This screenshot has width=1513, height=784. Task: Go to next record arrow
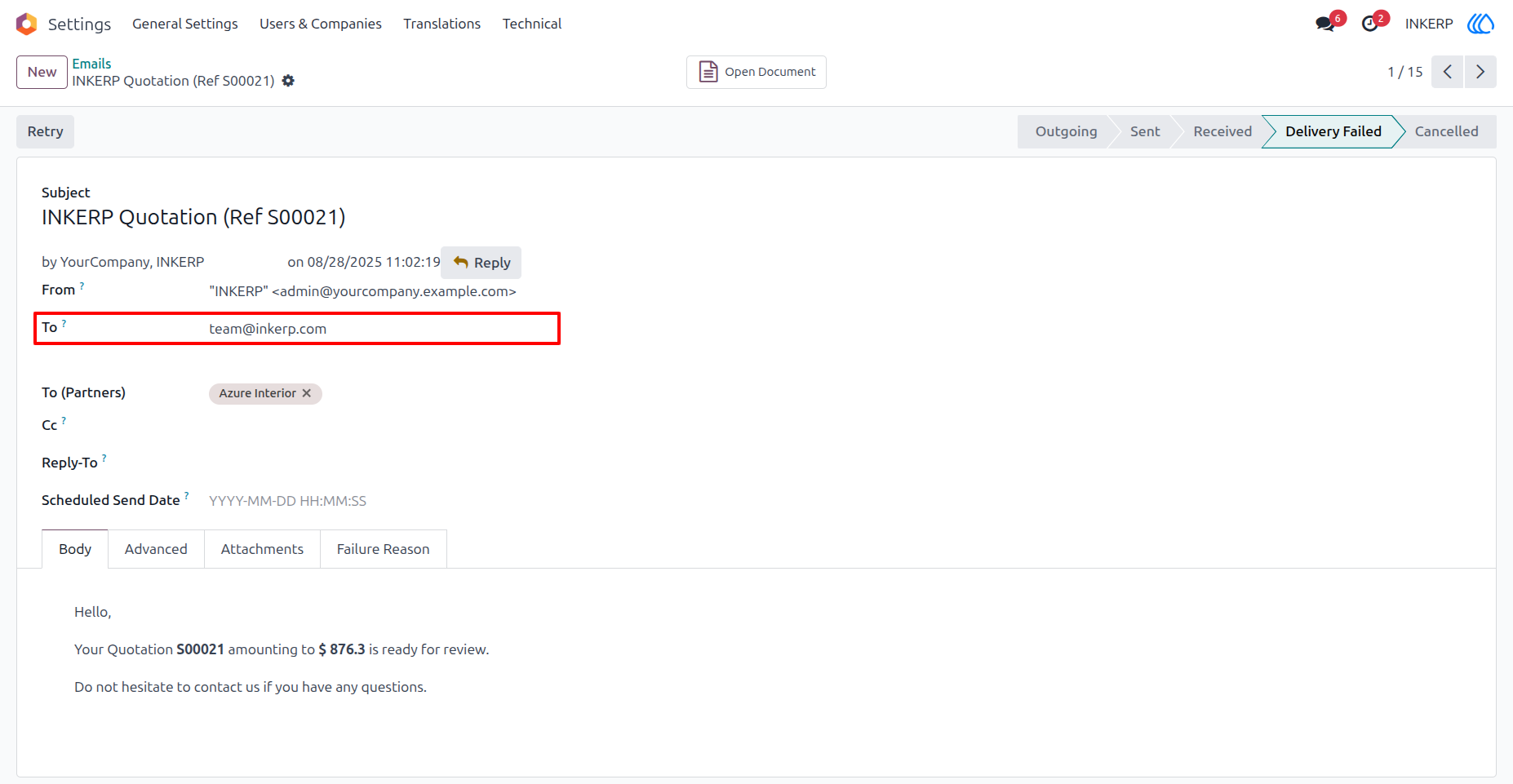point(1480,72)
